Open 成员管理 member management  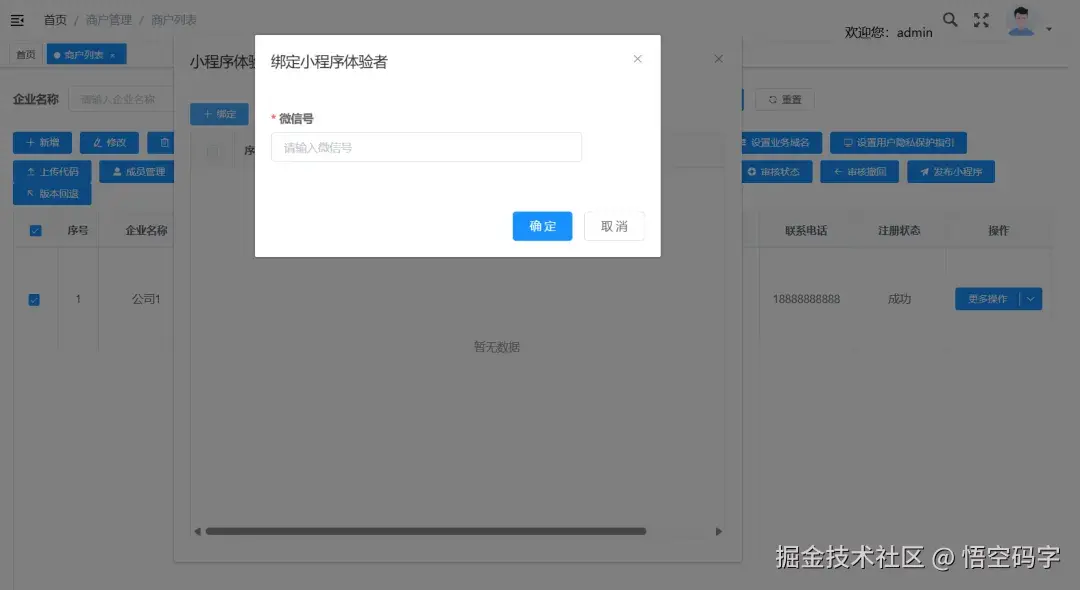pos(136,171)
